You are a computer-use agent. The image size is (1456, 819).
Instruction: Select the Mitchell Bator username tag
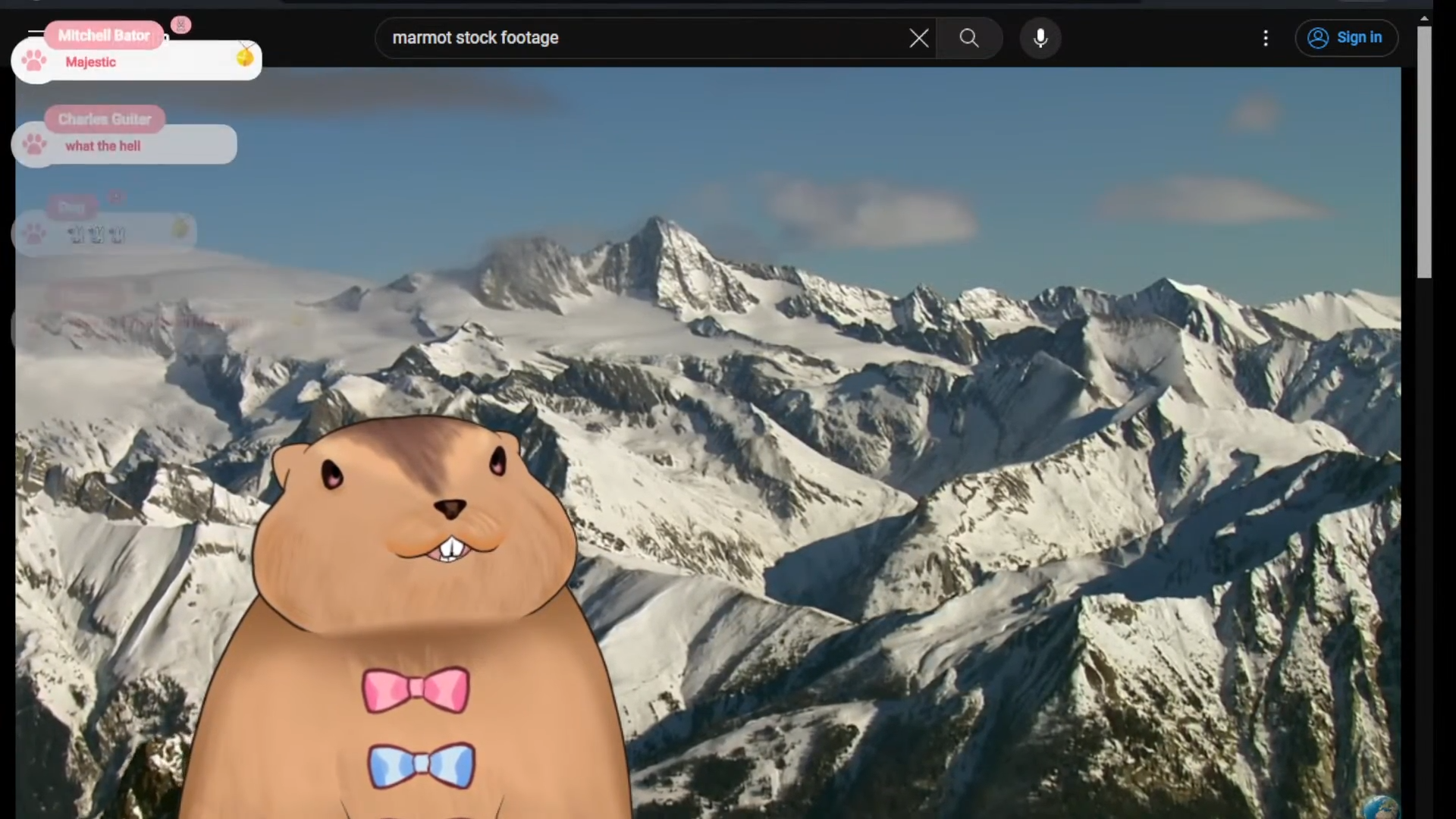(104, 36)
